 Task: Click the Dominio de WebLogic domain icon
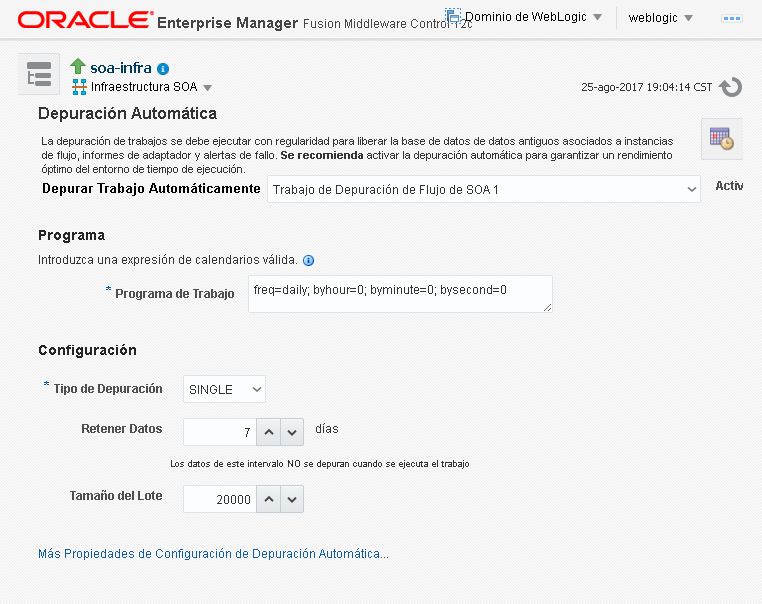453,16
